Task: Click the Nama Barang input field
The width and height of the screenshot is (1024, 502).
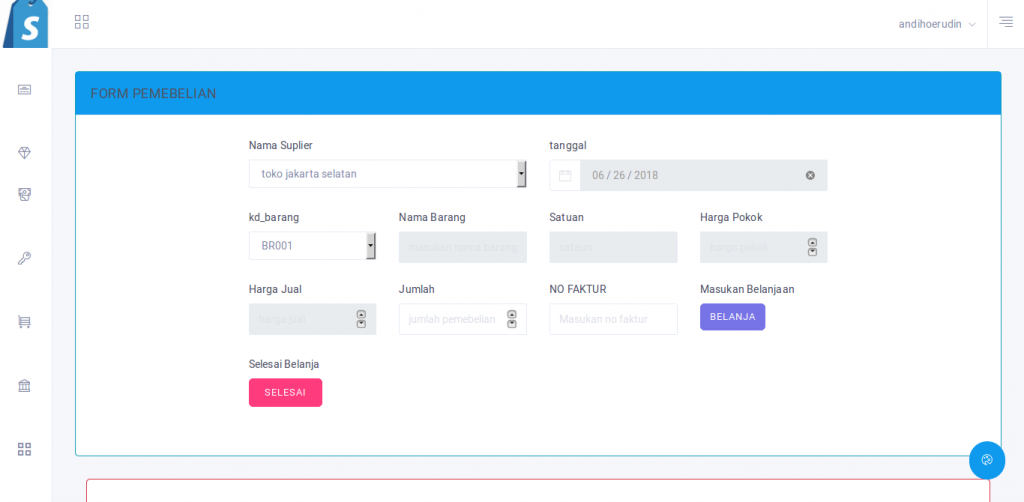Action: (x=462, y=247)
